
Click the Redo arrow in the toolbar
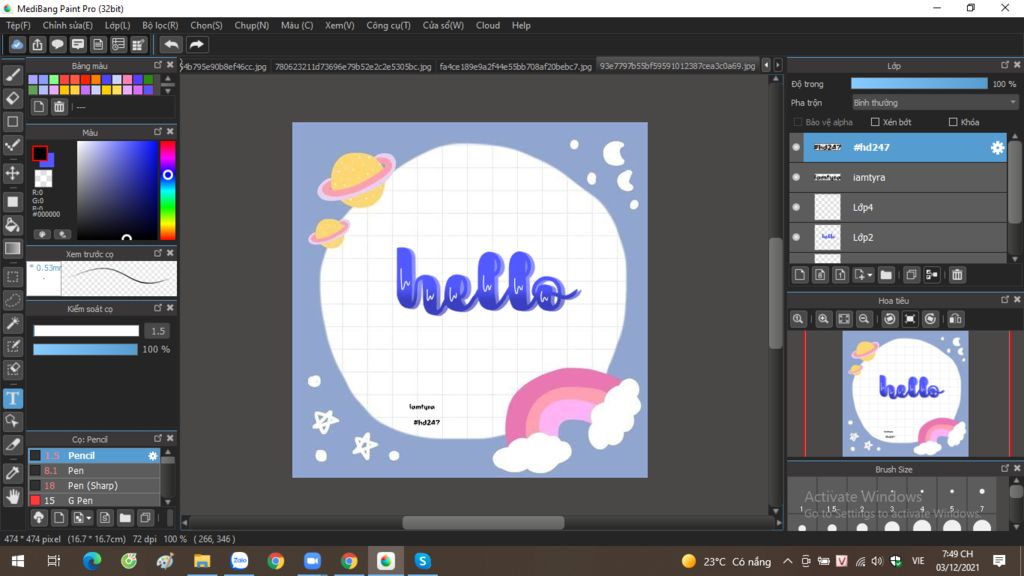[x=196, y=44]
